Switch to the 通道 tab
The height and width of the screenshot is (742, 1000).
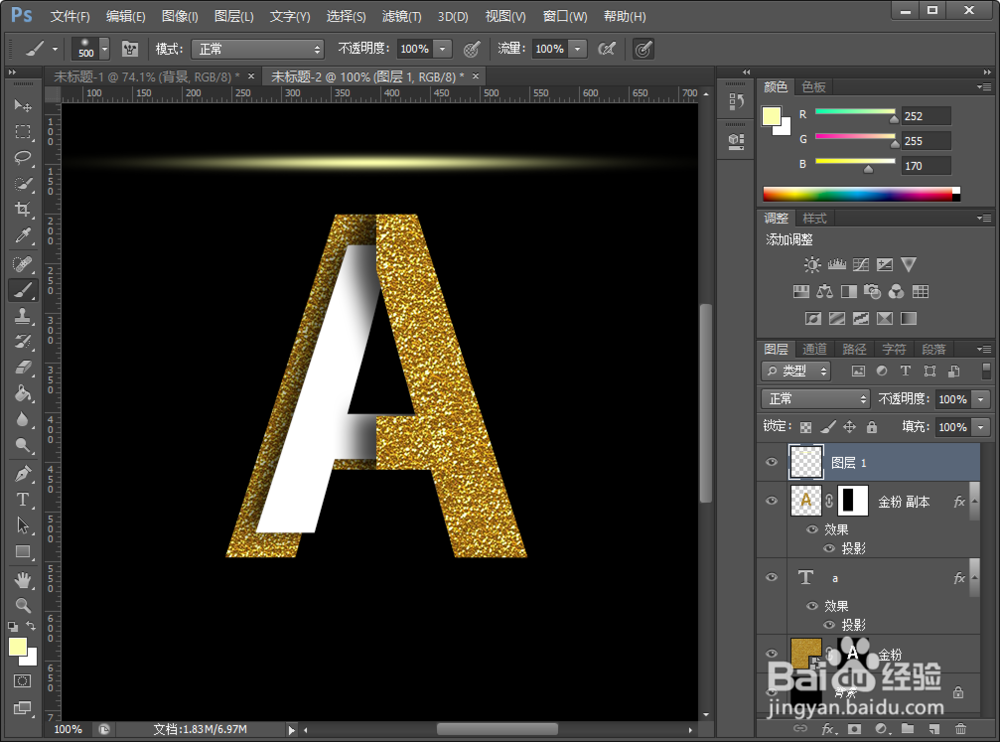click(x=814, y=349)
